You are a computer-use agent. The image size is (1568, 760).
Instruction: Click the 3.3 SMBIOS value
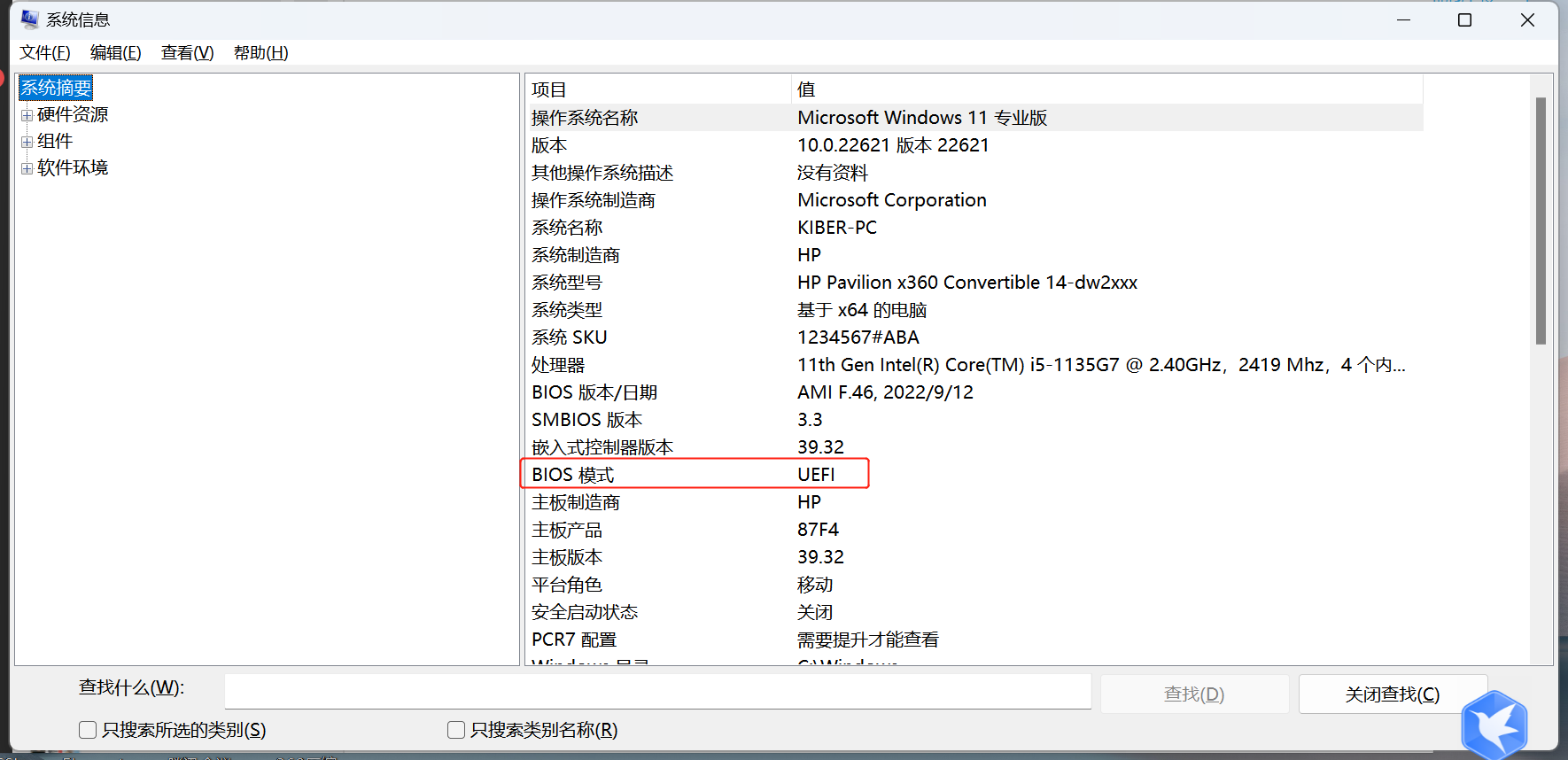[810, 420]
